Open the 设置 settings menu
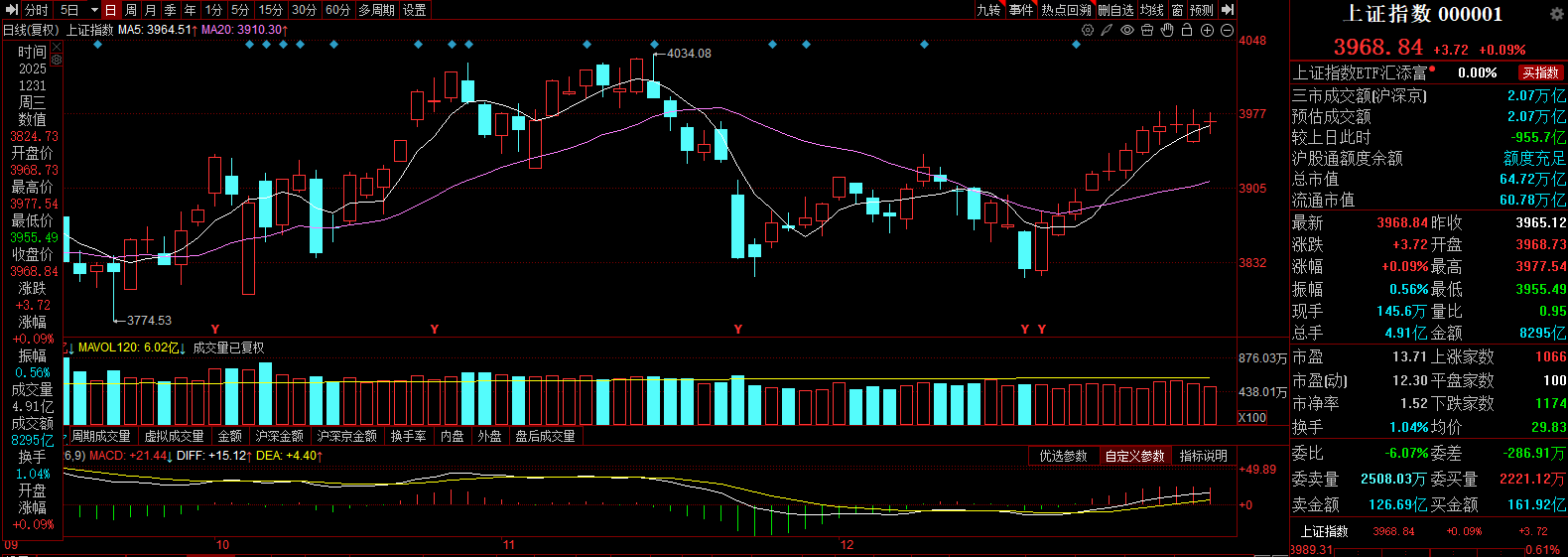 point(415,10)
